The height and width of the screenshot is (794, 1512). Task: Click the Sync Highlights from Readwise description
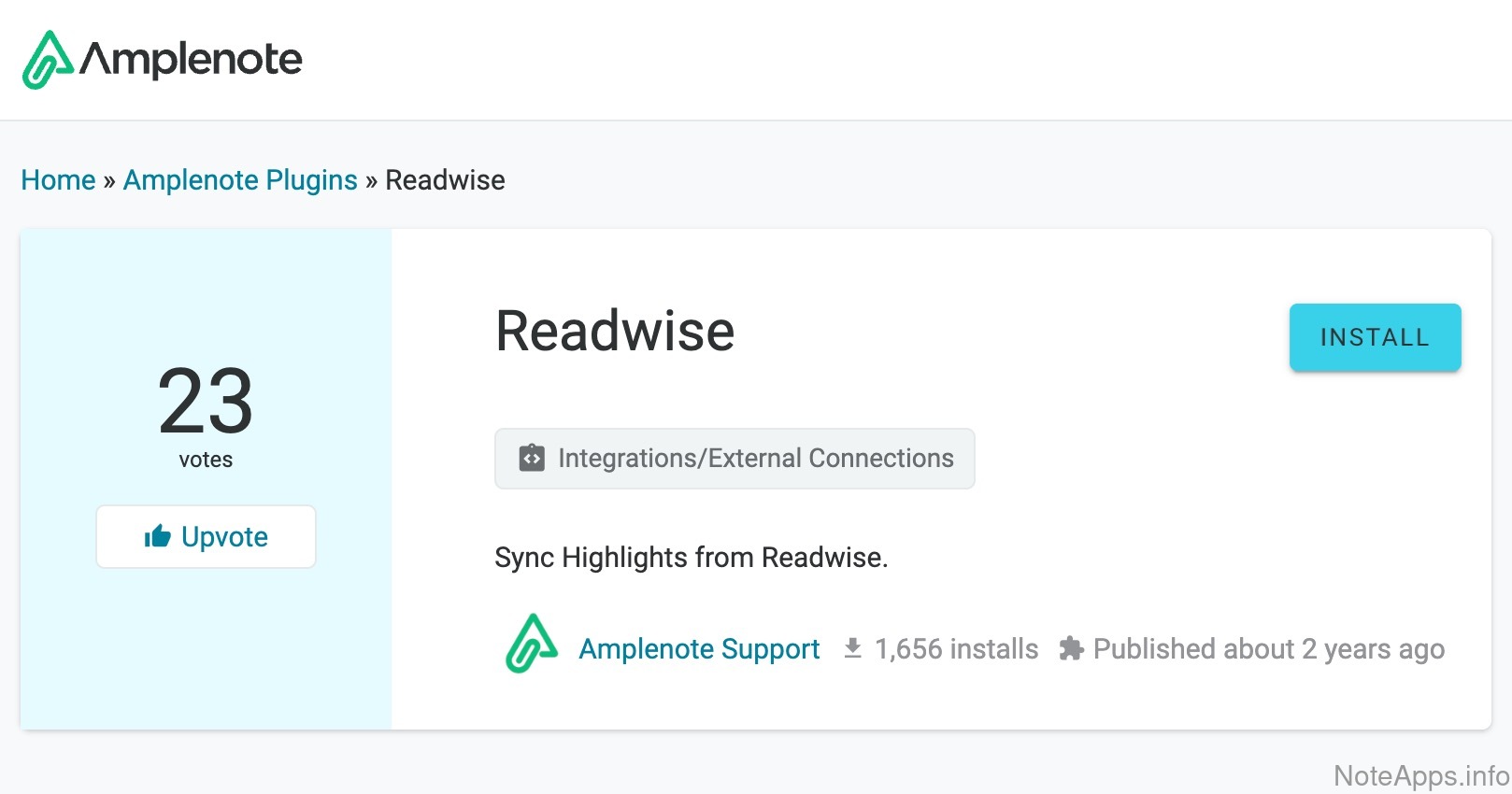(691, 558)
